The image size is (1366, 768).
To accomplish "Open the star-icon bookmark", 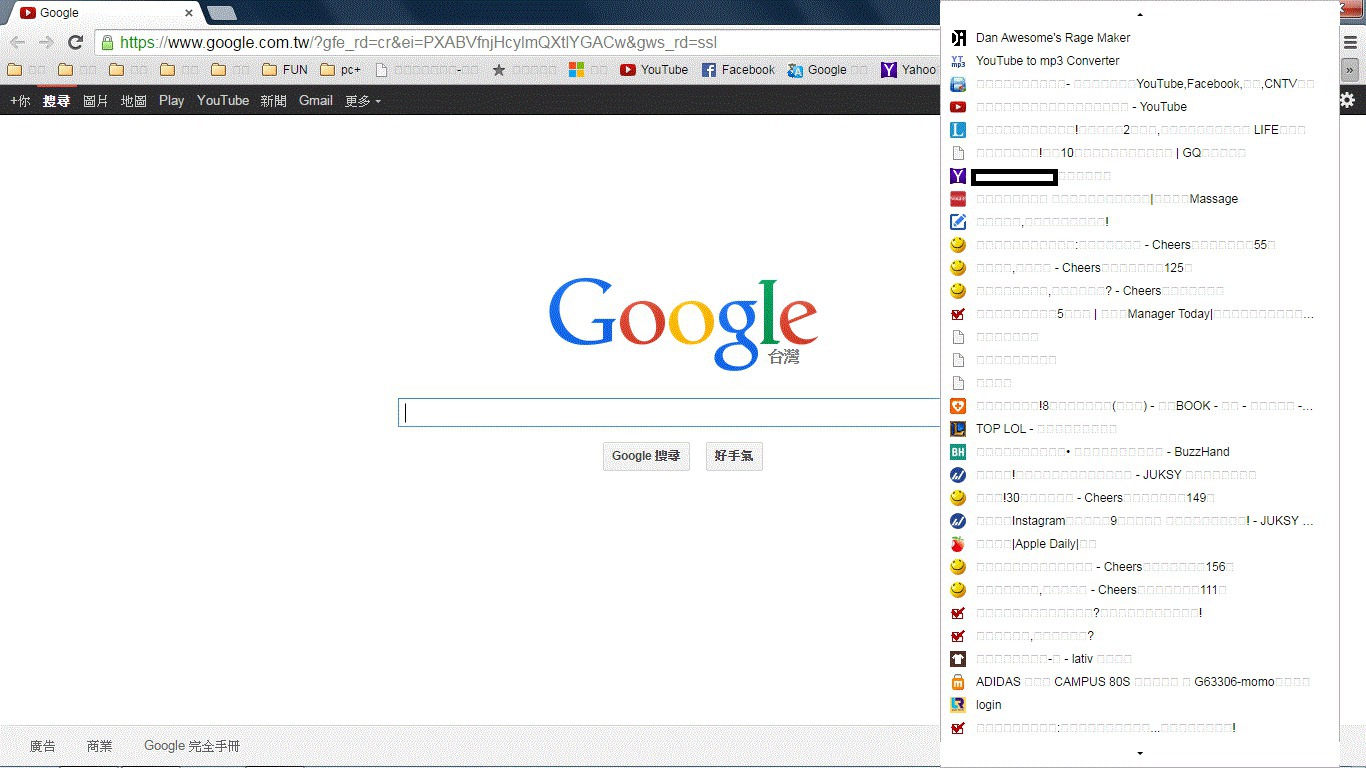I will coord(524,70).
